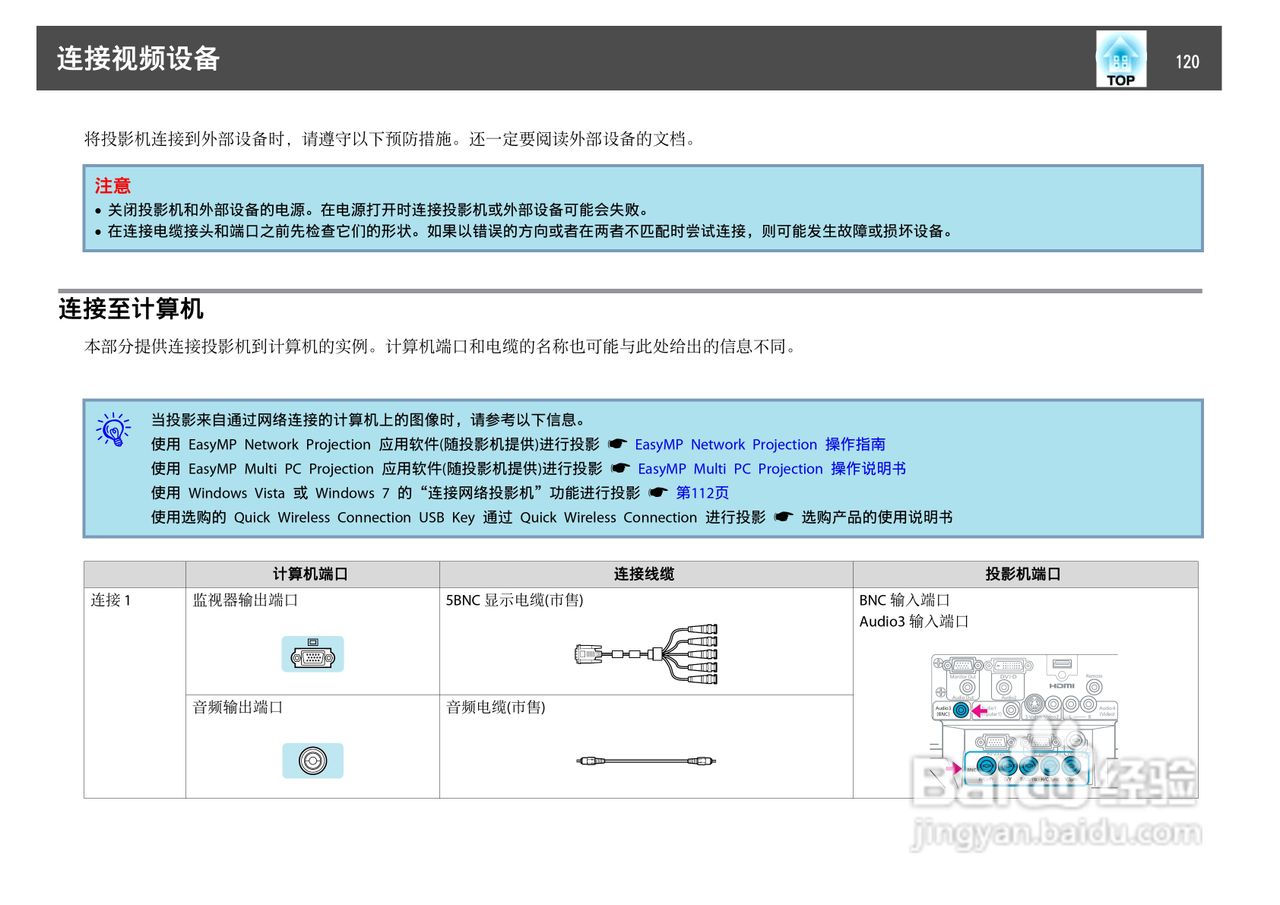Viewport: 1280px width, 905px height.
Task: Click the 连接至计算机 section heading
Action: [131, 308]
